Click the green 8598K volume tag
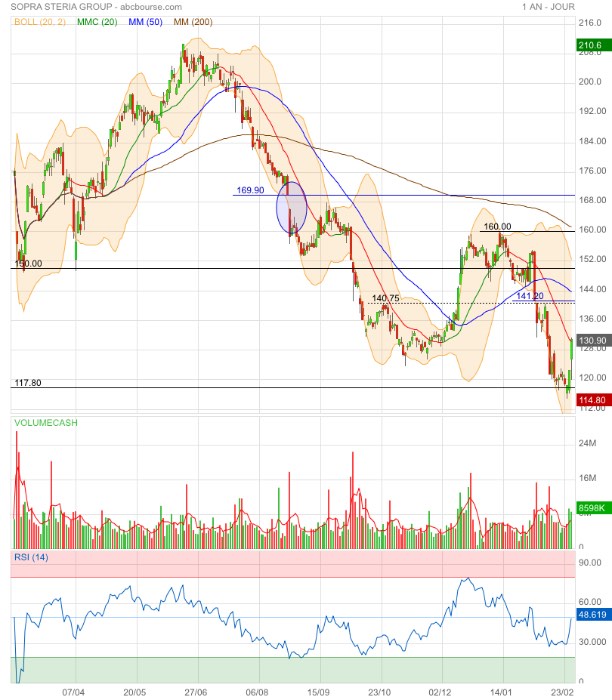This screenshot has width=612, height=700. (594, 508)
